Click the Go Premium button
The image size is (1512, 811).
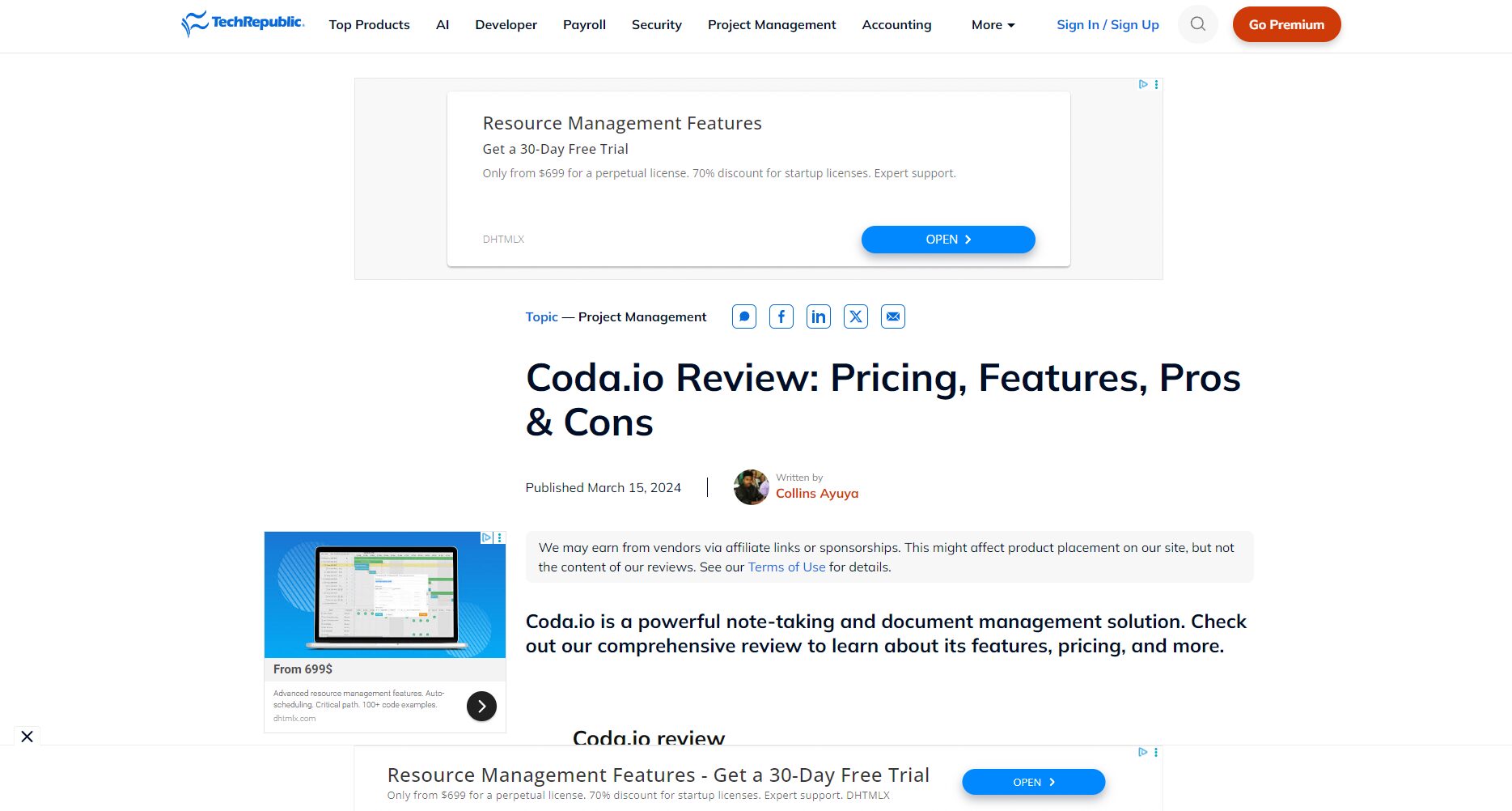[x=1285, y=25]
